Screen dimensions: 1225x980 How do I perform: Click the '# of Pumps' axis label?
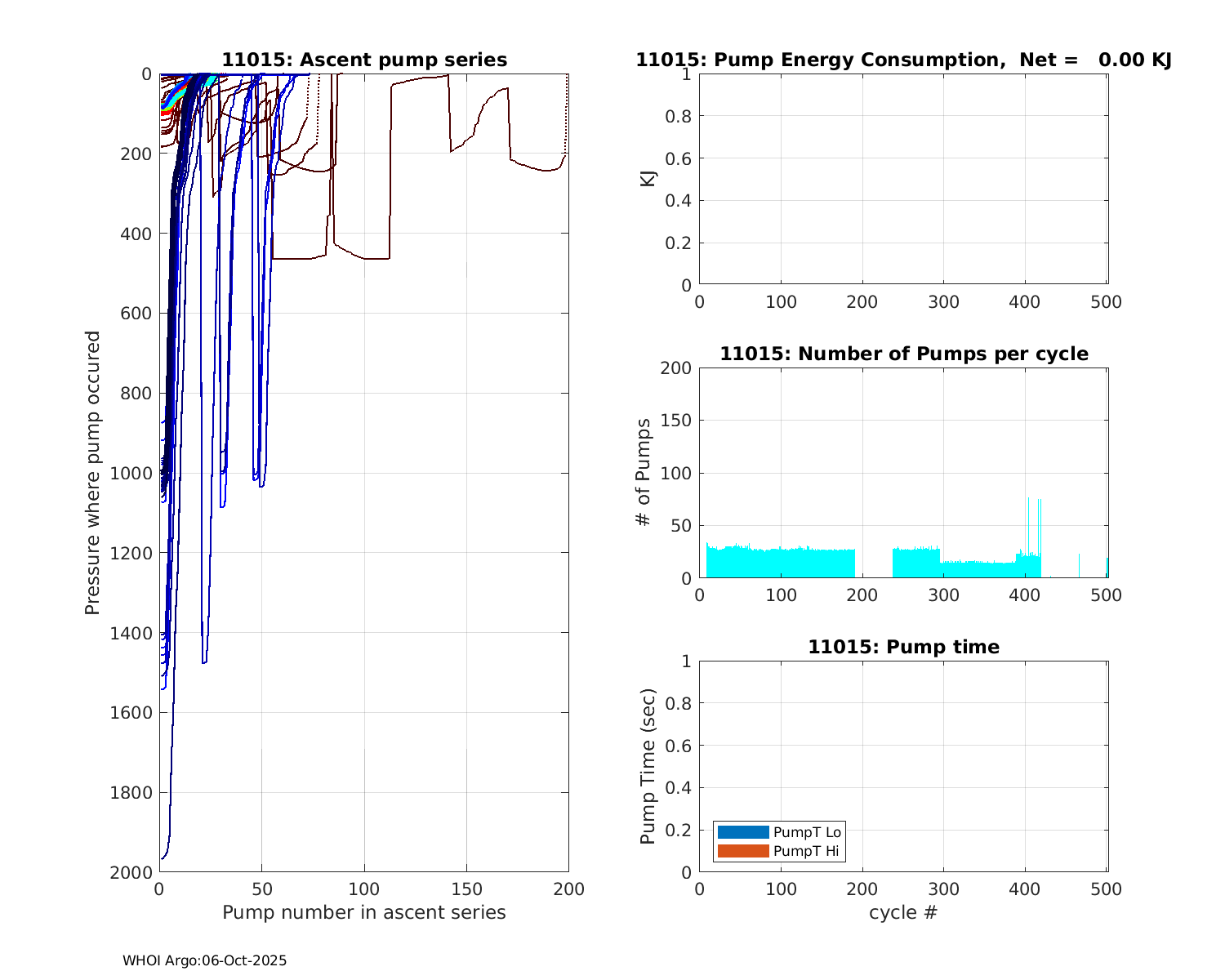(644, 473)
